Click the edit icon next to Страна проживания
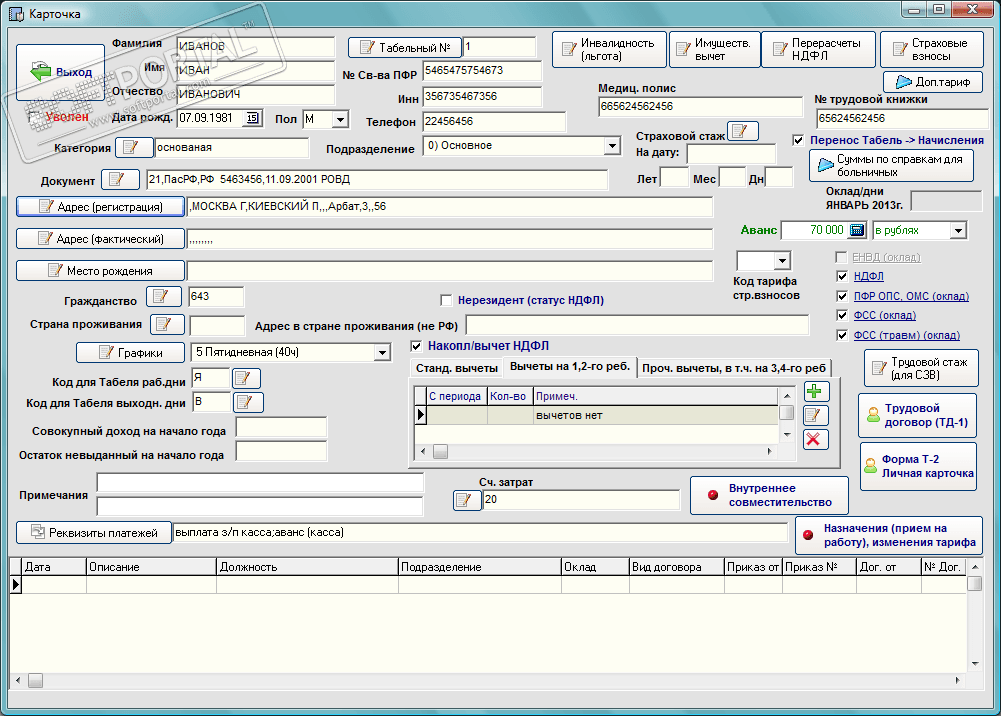The width and height of the screenshot is (1001, 716). click(x=167, y=324)
